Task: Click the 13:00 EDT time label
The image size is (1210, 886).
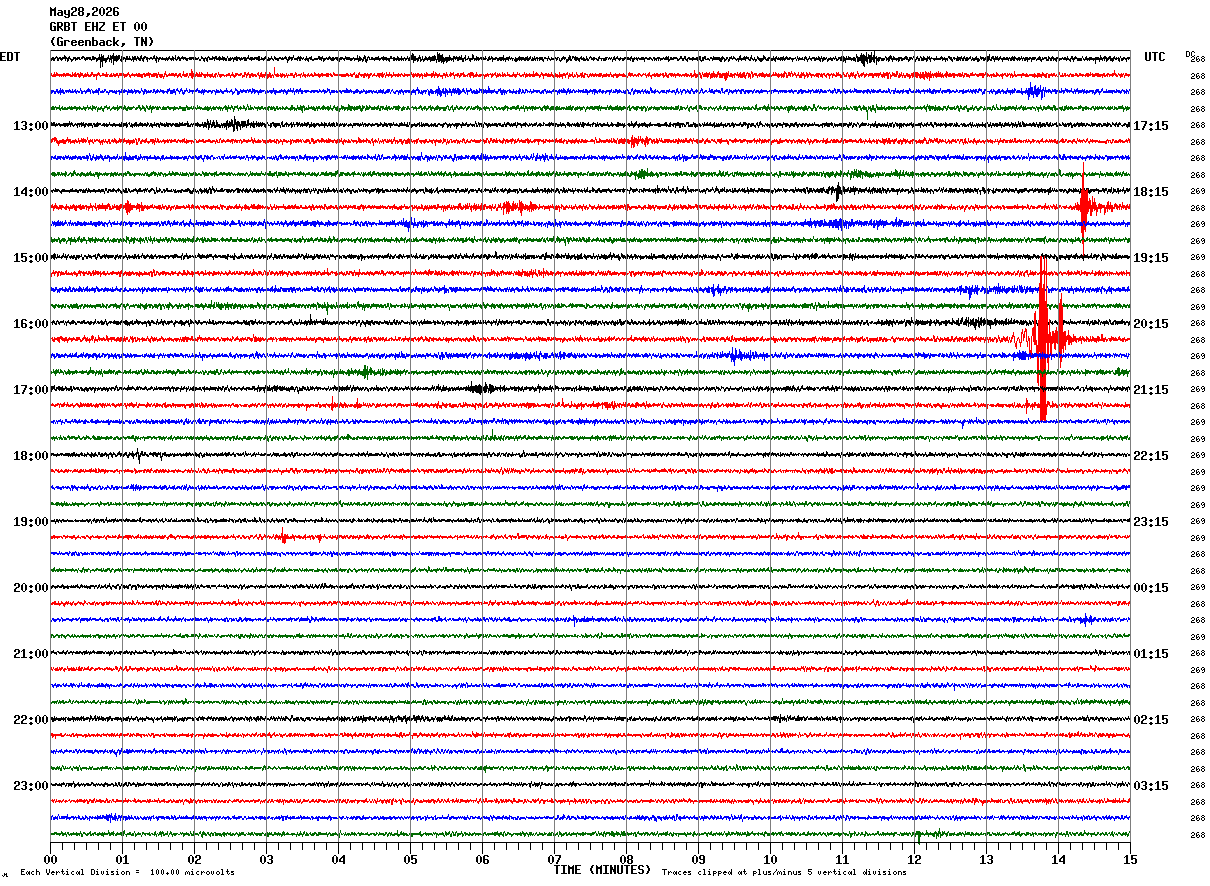Action: pyautogui.click(x=30, y=126)
